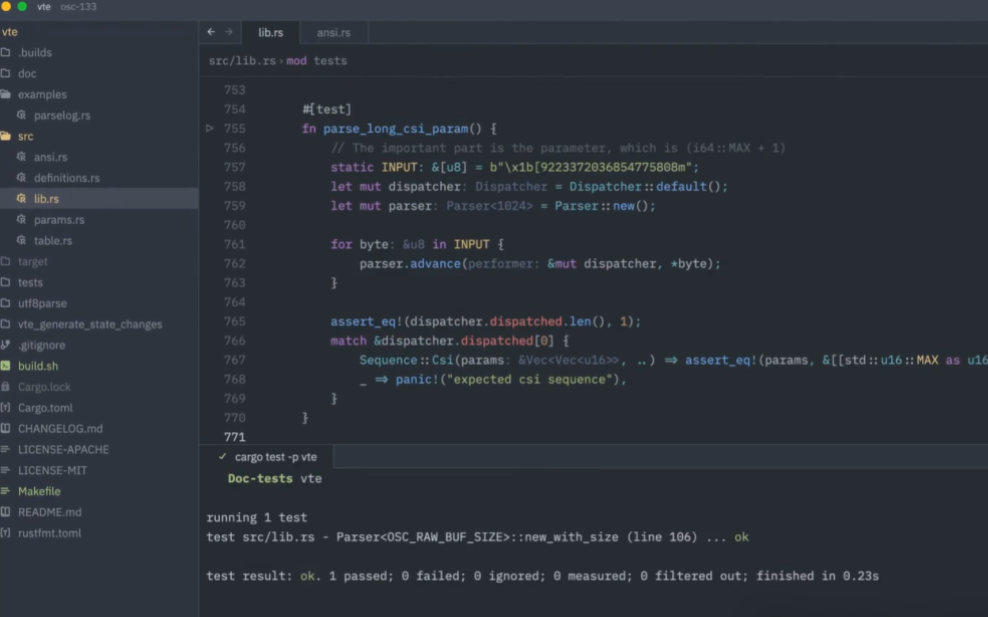Image resolution: width=988 pixels, height=617 pixels.
Task: Click the TOML icon beside Cargo.toml
Action: click(x=6, y=407)
